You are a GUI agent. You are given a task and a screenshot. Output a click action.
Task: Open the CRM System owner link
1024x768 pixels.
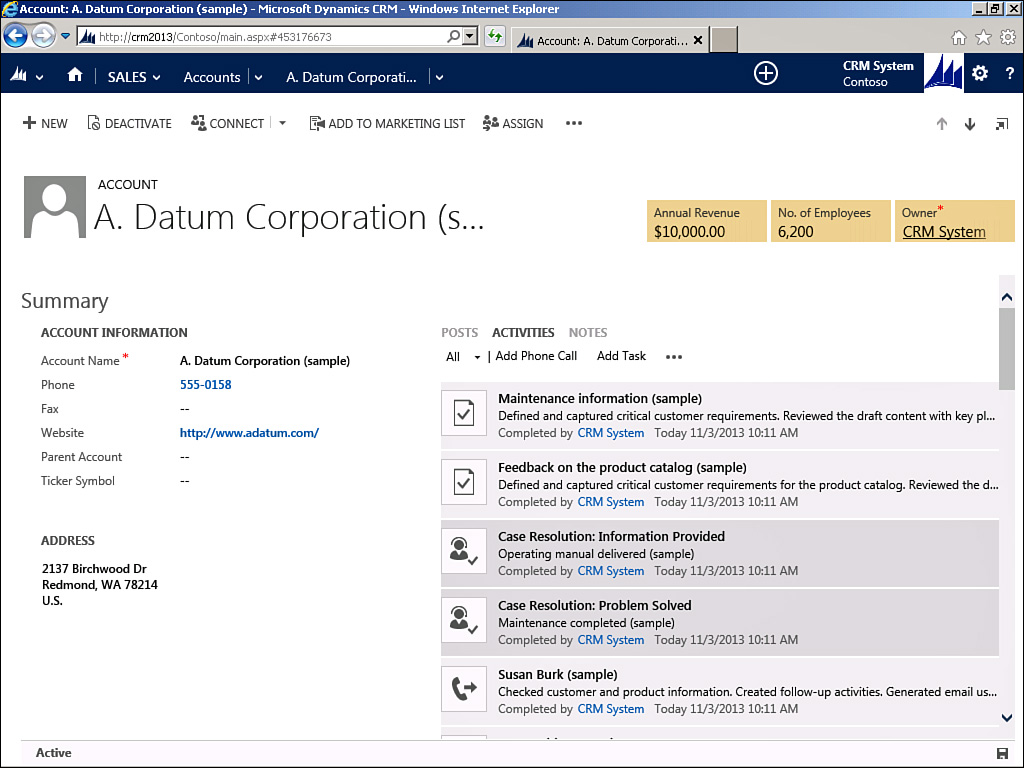pyautogui.click(x=944, y=232)
